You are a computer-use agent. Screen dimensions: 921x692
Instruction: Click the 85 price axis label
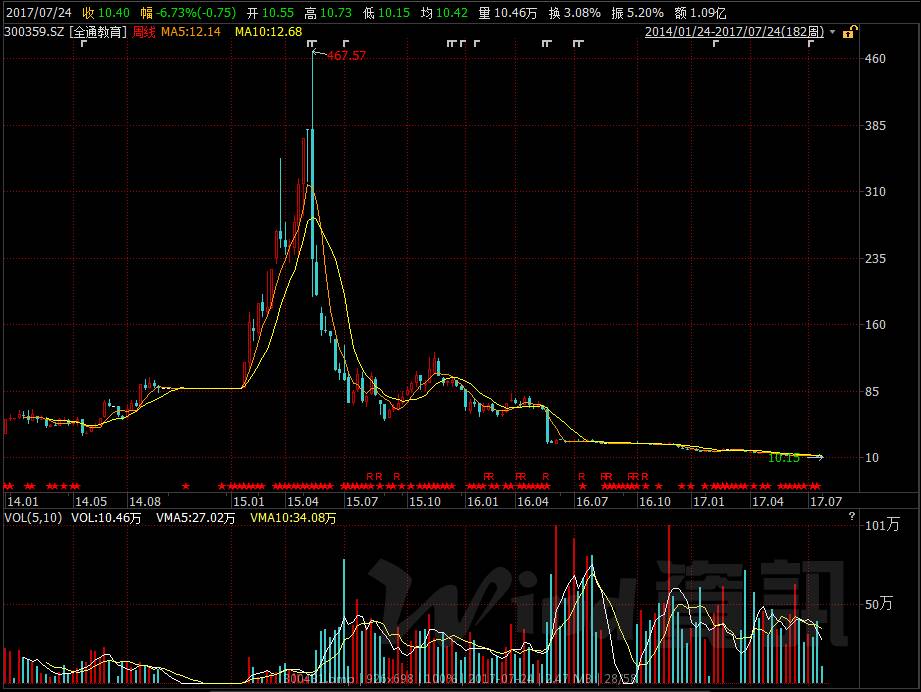point(873,391)
